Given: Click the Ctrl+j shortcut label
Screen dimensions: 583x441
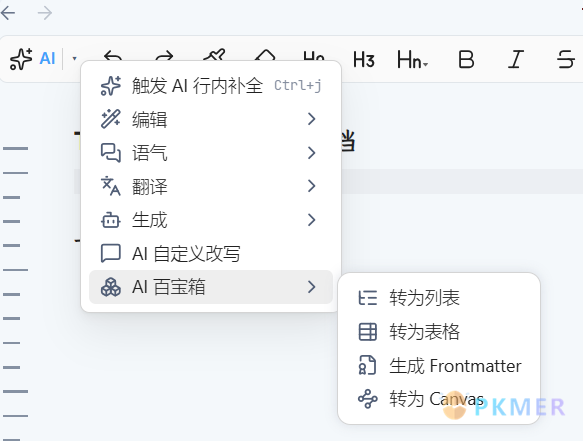Looking at the screenshot, I should (x=297, y=86).
